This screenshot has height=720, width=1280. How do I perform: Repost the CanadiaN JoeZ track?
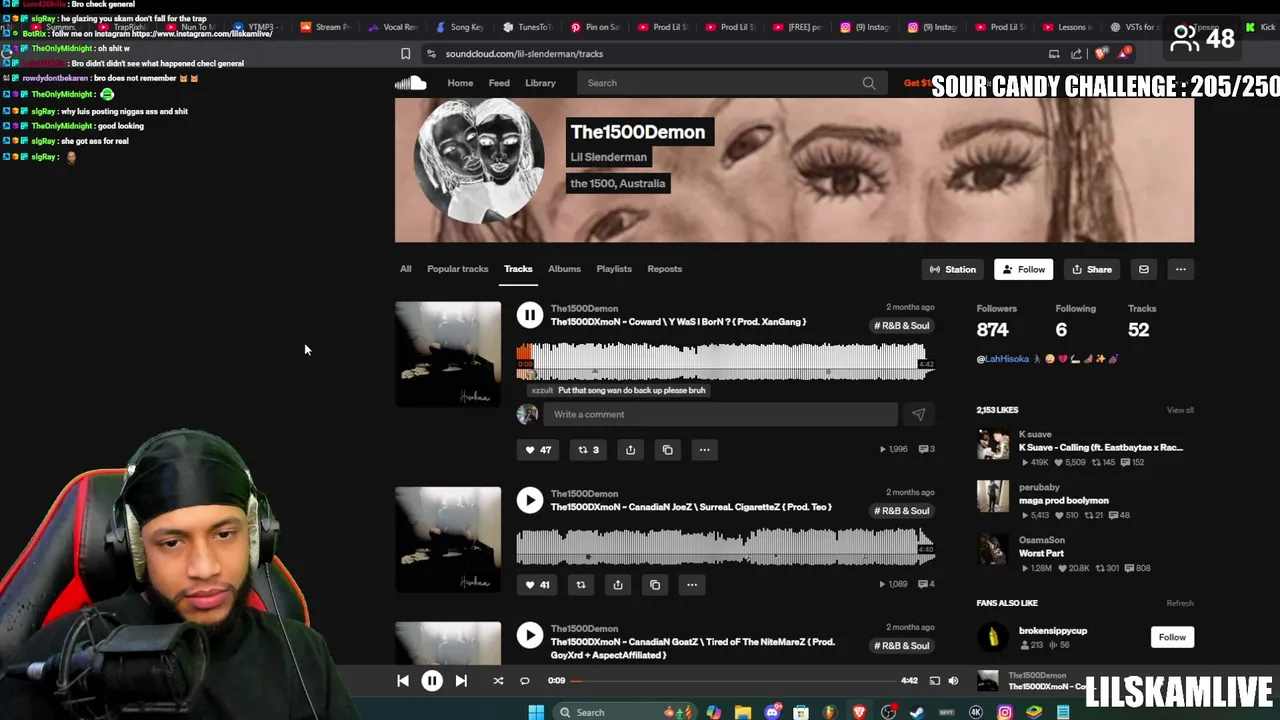581,585
